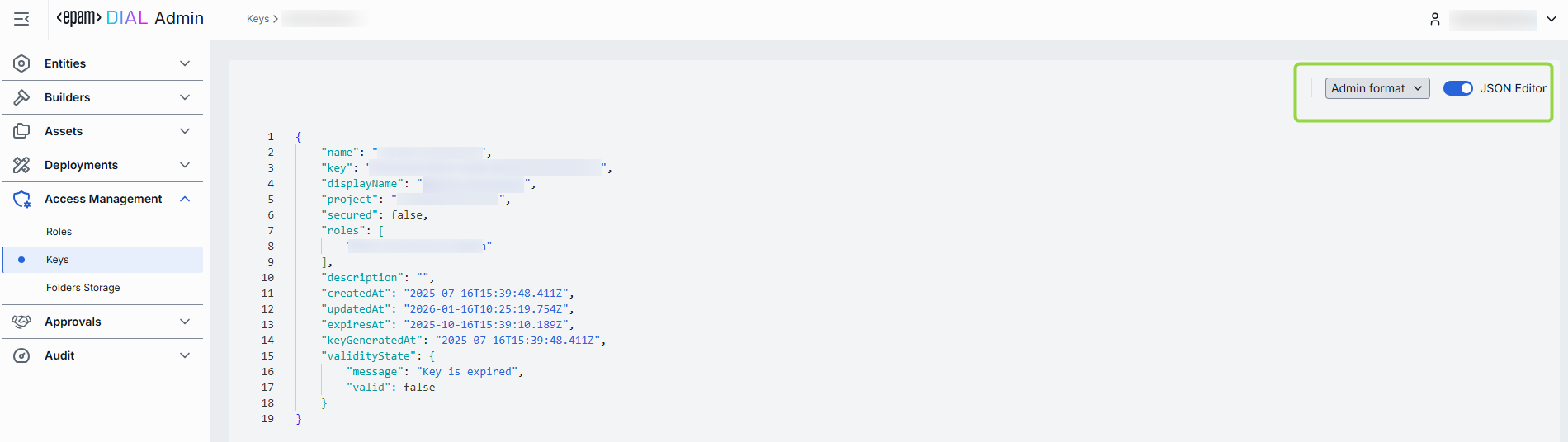Viewport: 1568px width, 442px height.
Task: Select the Keys sidebar item
Action: click(x=58, y=260)
